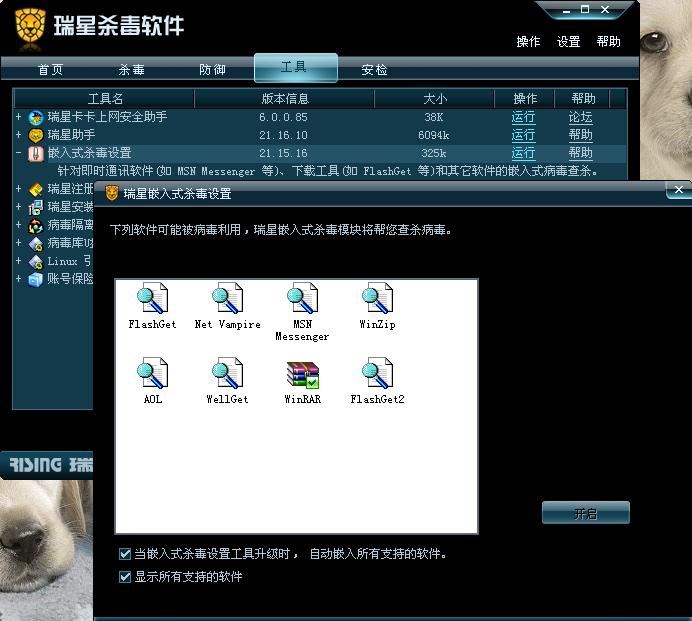Image resolution: width=692 pixels, height=621 pixels.
Task: Click the 瑞星注册 row icon
Action: (x=36, y=189)
